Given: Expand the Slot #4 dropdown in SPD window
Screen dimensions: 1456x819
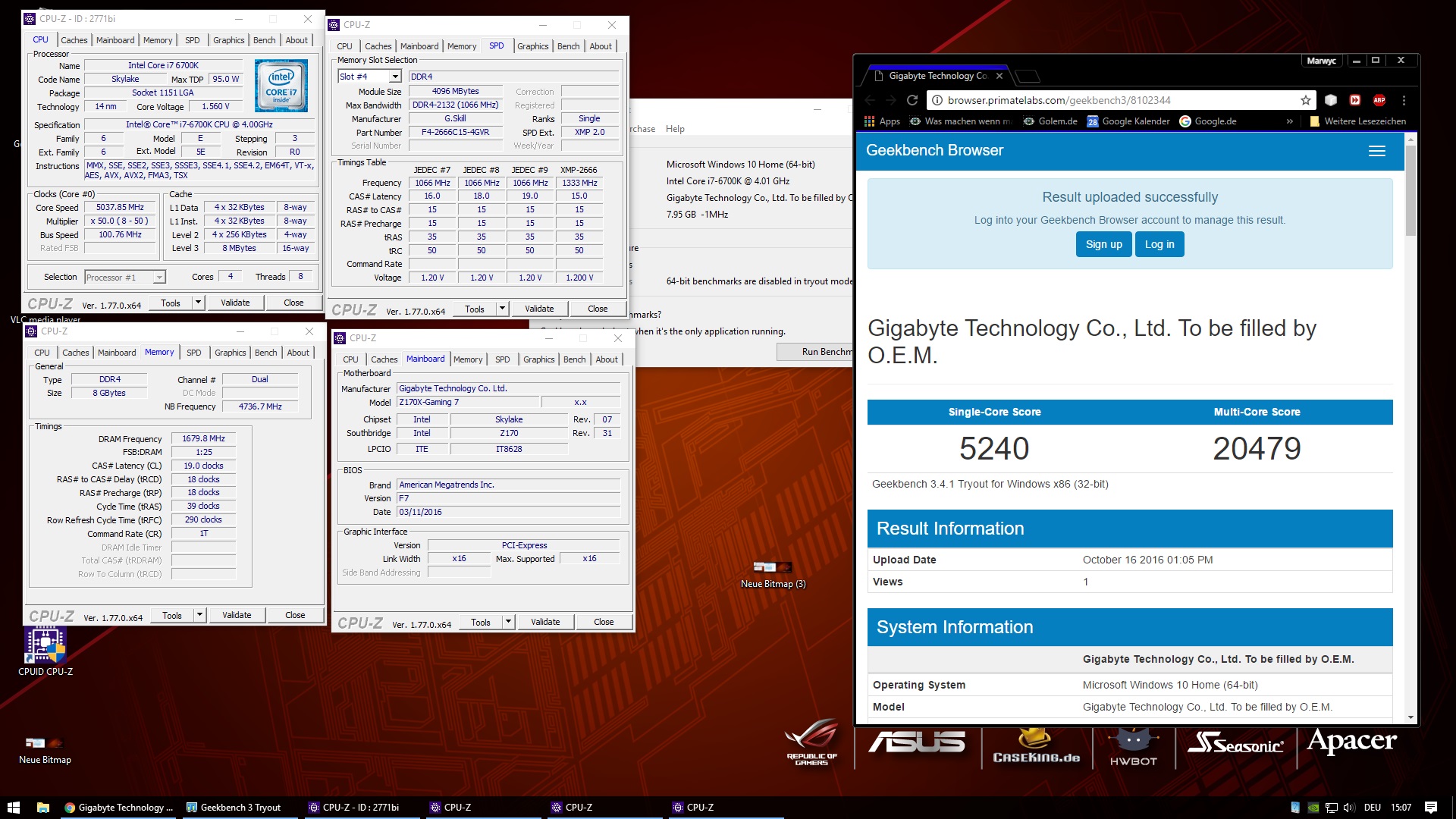Looking at the screenshot, I should click(x=395, y=77).
